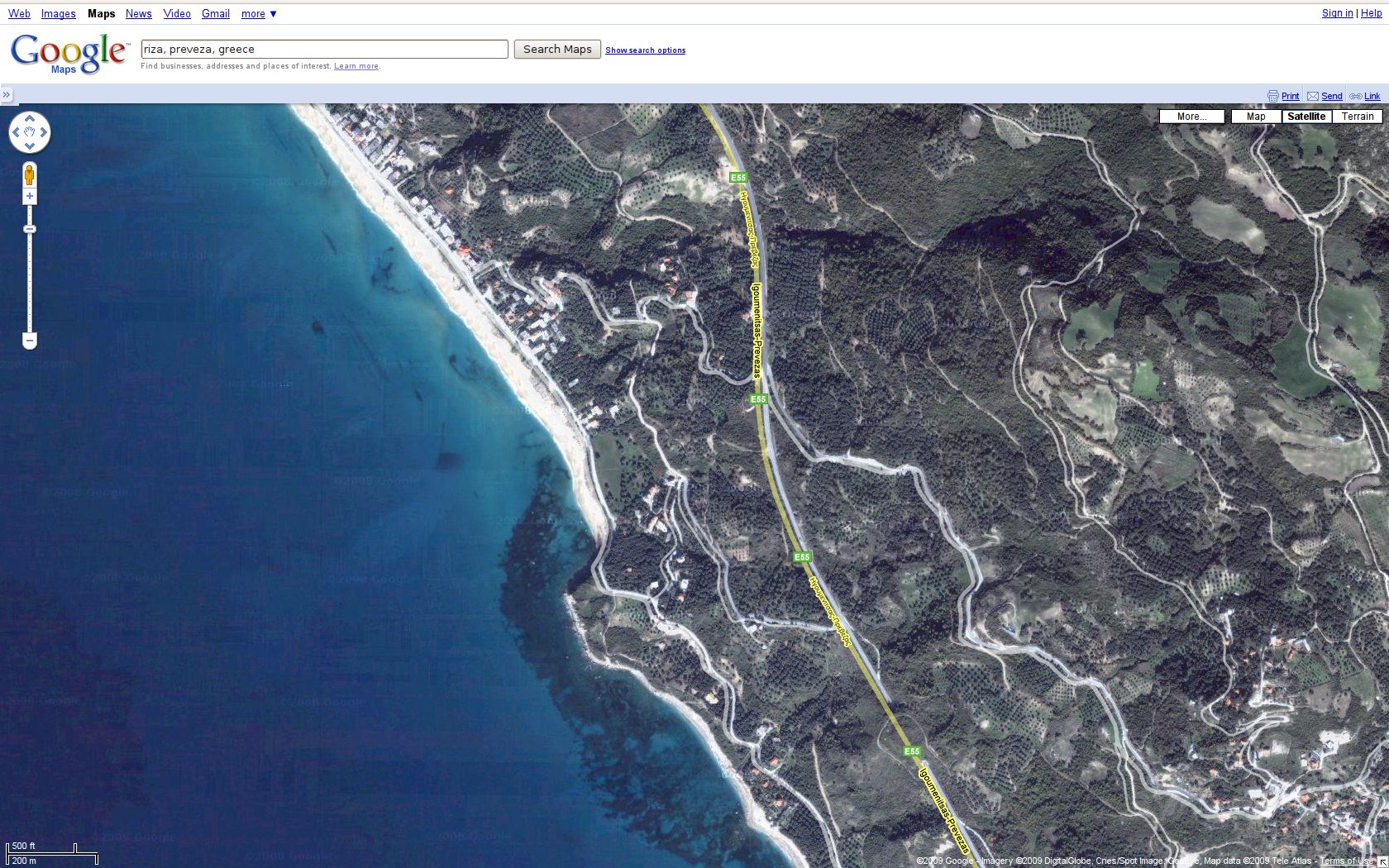Pan the map up with arrow control
This screenshot has height=868, width=1389.
click(30, 119)
